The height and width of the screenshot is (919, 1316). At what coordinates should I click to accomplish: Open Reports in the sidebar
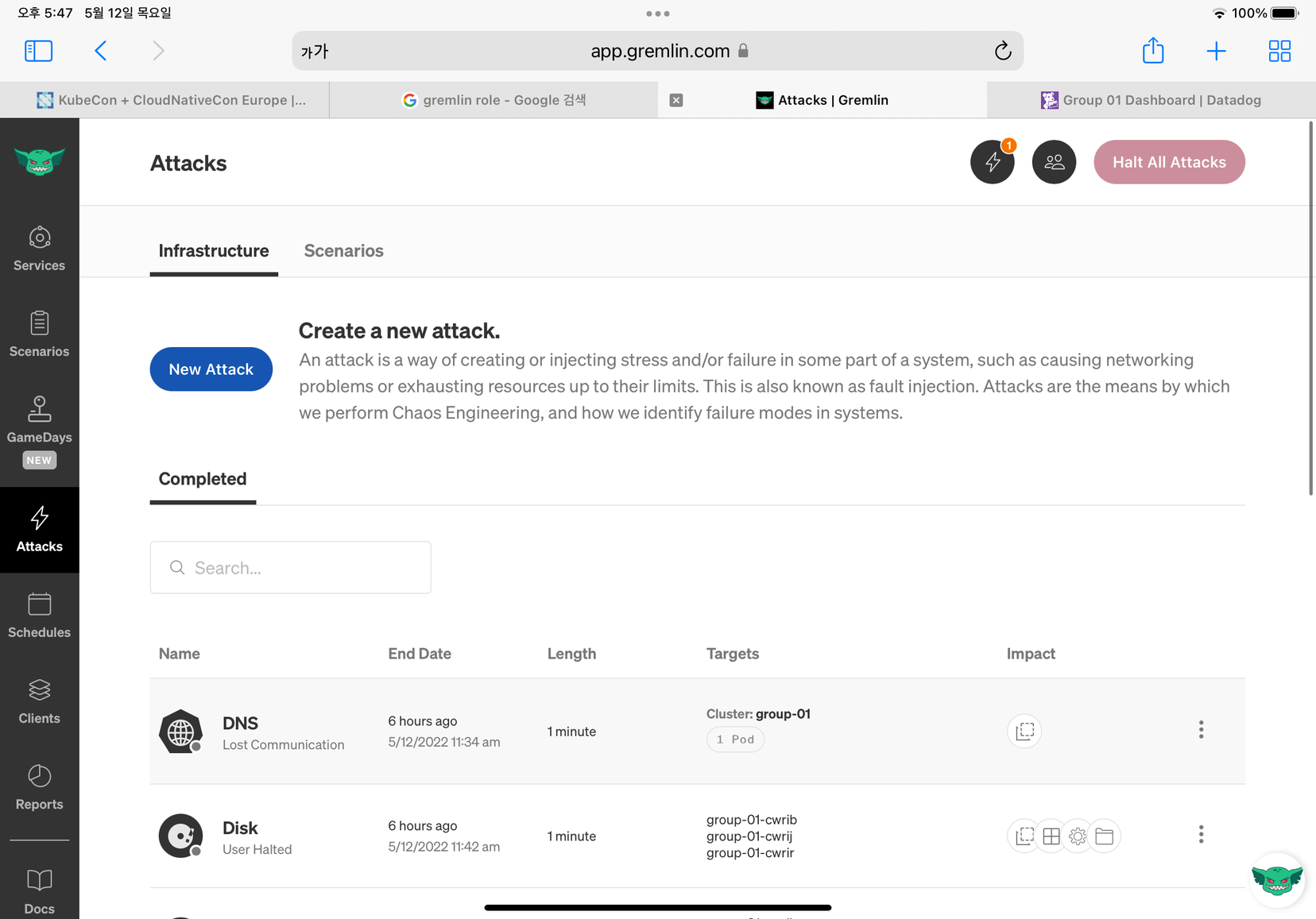tap(39, 787)
